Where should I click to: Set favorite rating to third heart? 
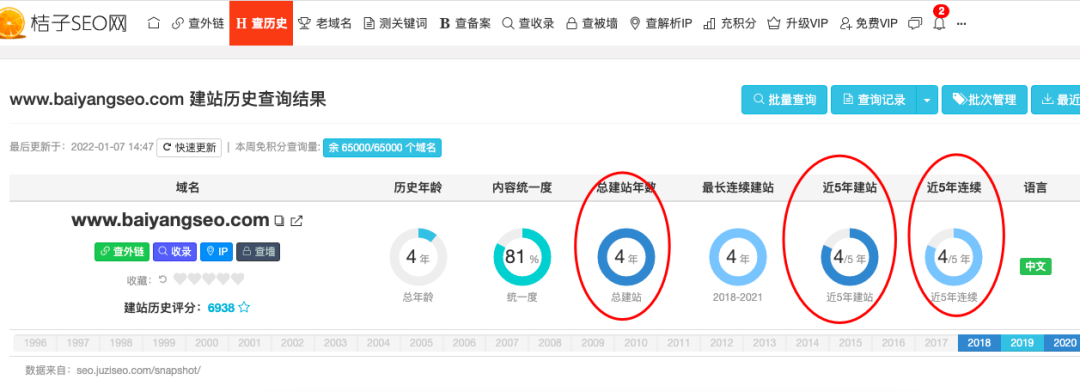[209, 279]
